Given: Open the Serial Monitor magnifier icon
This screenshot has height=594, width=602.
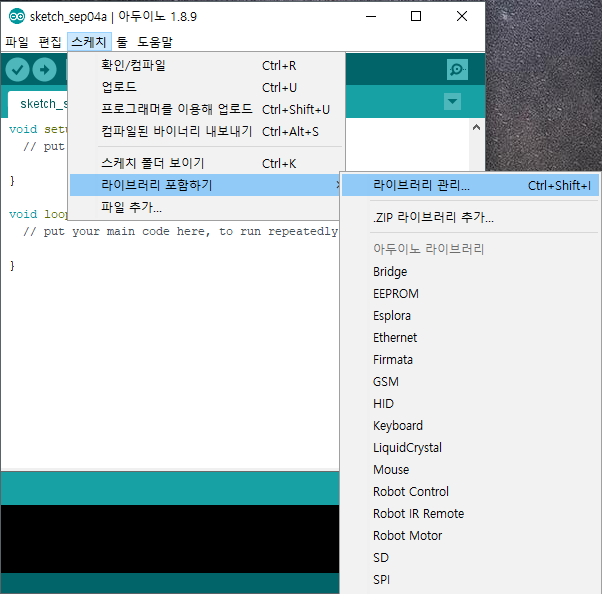Looking at the screenshot, I should 457,69.
